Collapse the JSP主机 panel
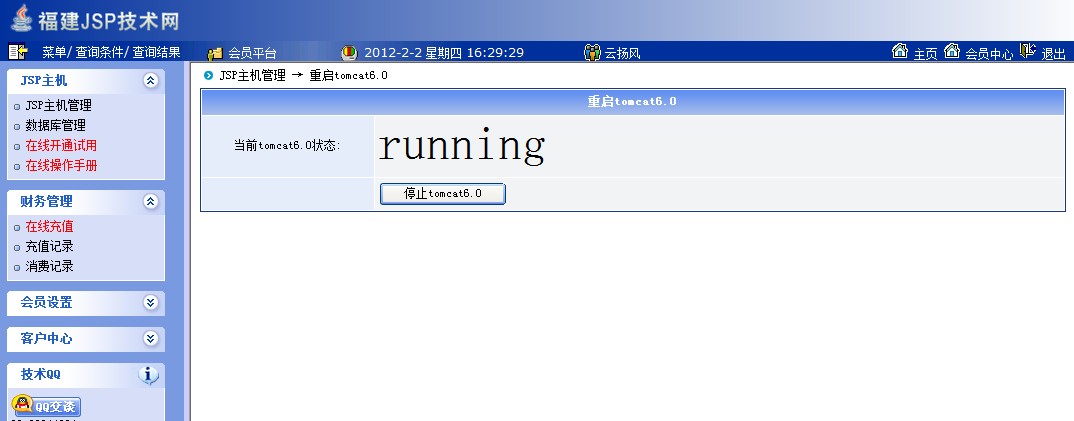Viewport: 1074px width, 421px height. click(x=150, y=81)
